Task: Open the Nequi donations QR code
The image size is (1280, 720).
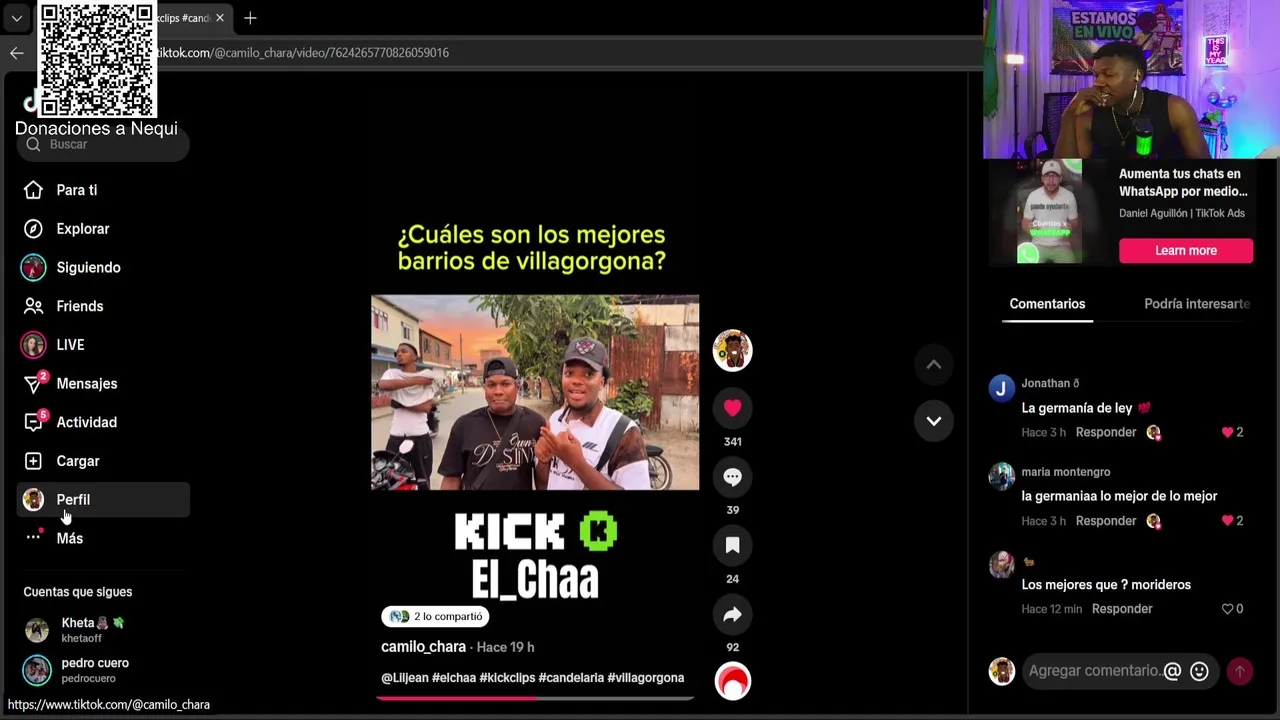Action: coord(96,60)
